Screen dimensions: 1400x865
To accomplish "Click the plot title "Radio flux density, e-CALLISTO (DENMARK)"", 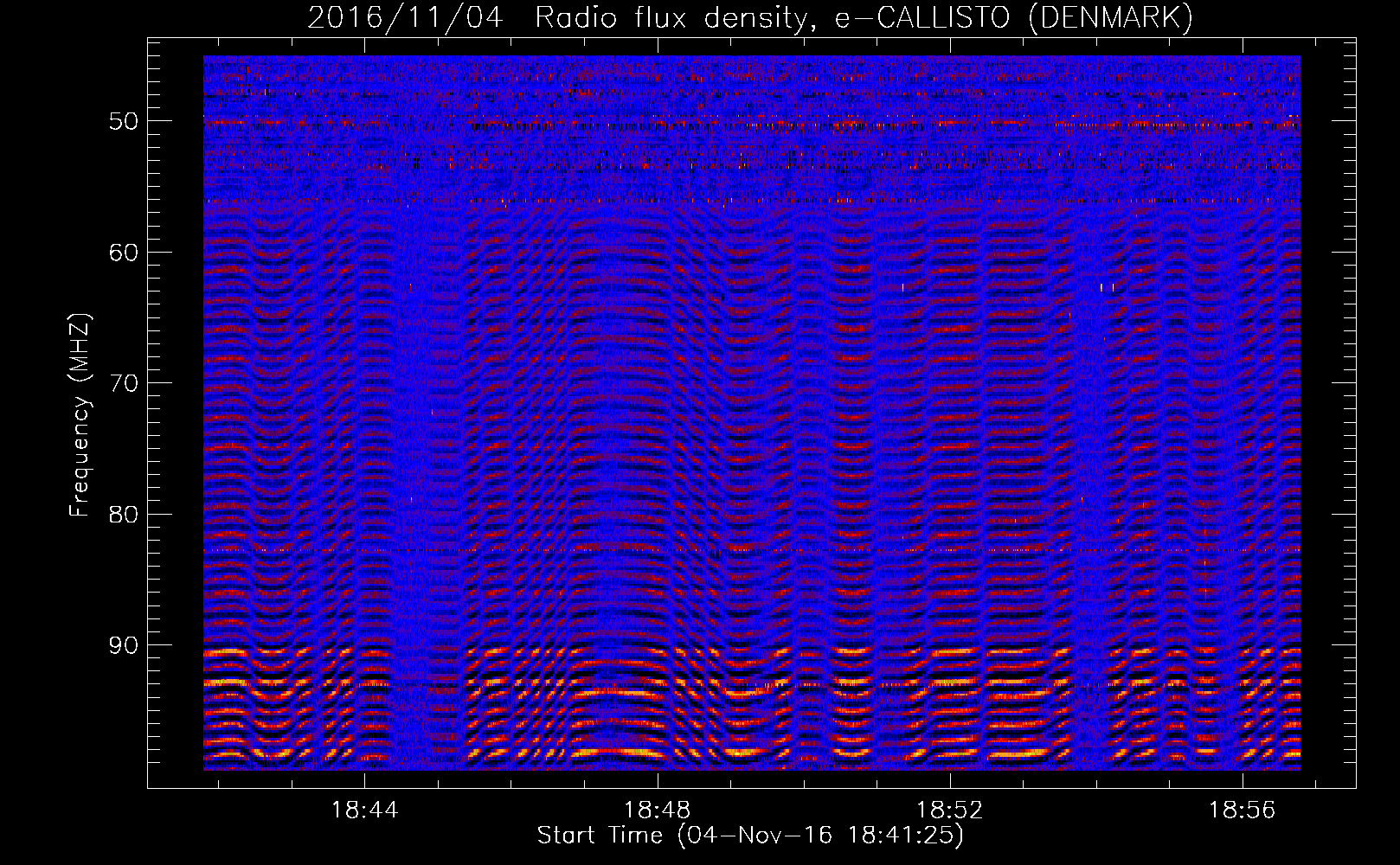I will coord(864,17).
